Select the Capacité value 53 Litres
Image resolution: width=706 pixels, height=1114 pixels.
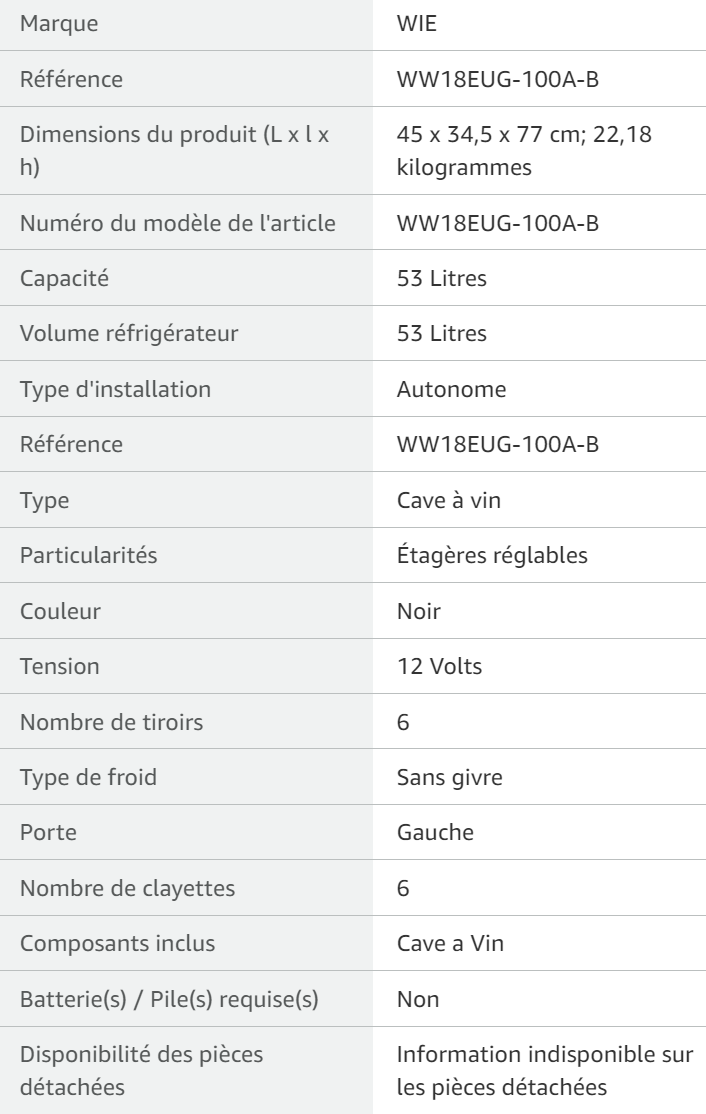[x=442, y=278]
